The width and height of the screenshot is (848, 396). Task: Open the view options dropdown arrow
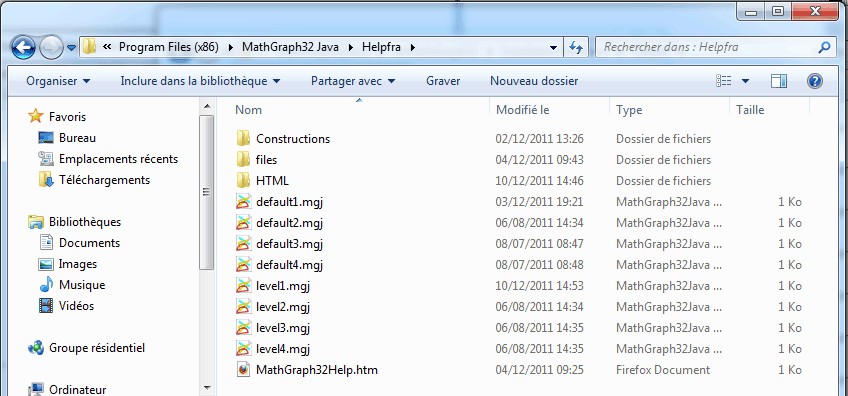click(745, 81)
